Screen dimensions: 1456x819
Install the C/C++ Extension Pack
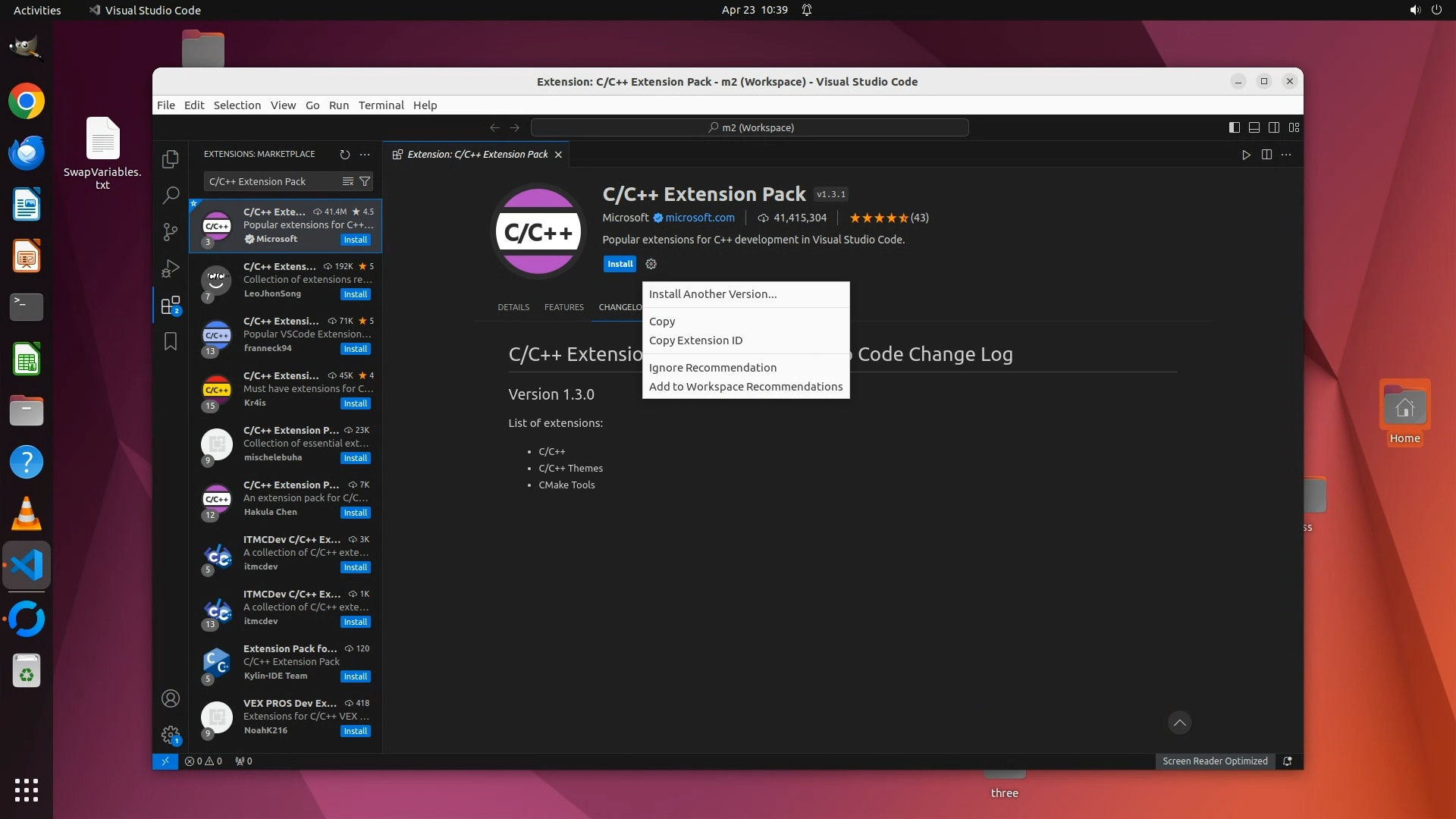[x=620, y=264]
